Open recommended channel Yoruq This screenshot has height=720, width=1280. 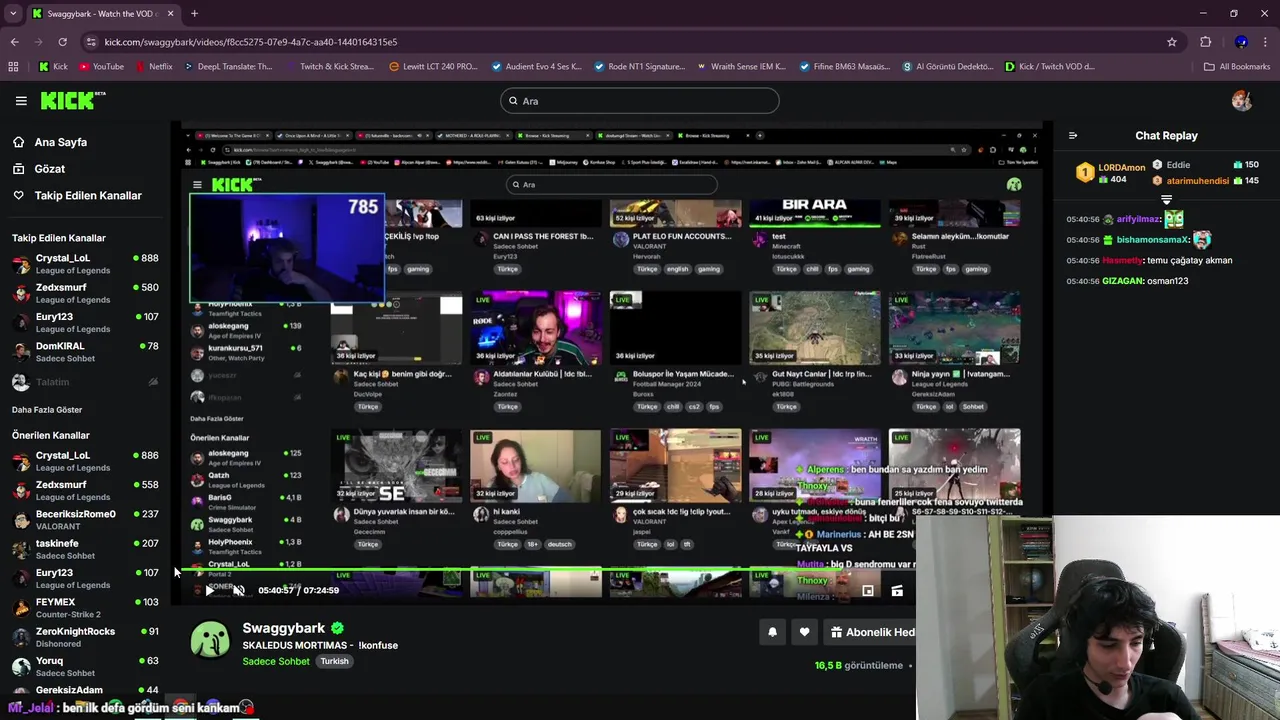85,667
